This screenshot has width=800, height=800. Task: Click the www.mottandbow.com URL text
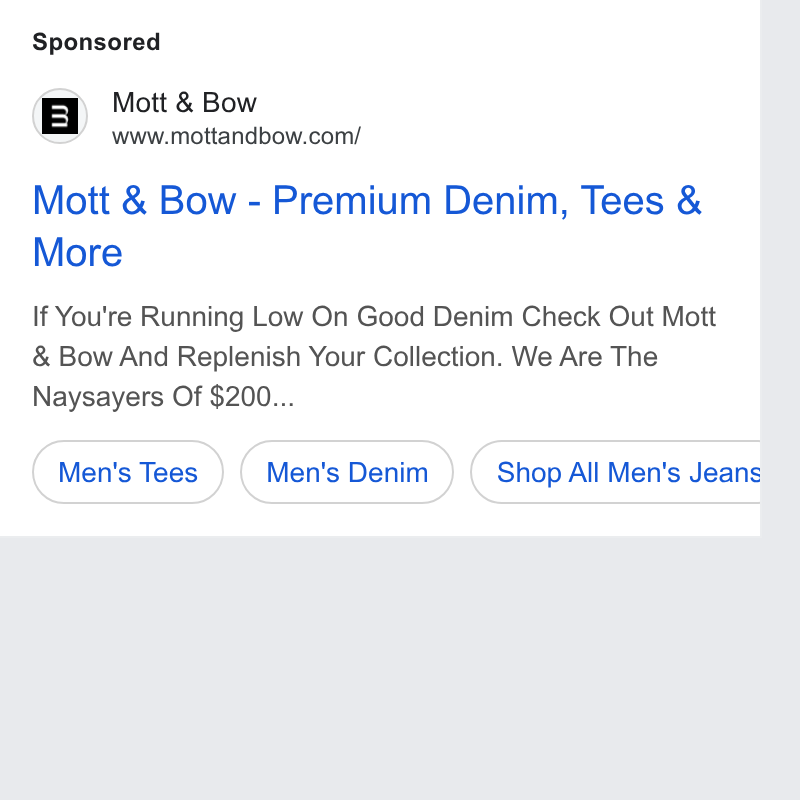(236, 136)
